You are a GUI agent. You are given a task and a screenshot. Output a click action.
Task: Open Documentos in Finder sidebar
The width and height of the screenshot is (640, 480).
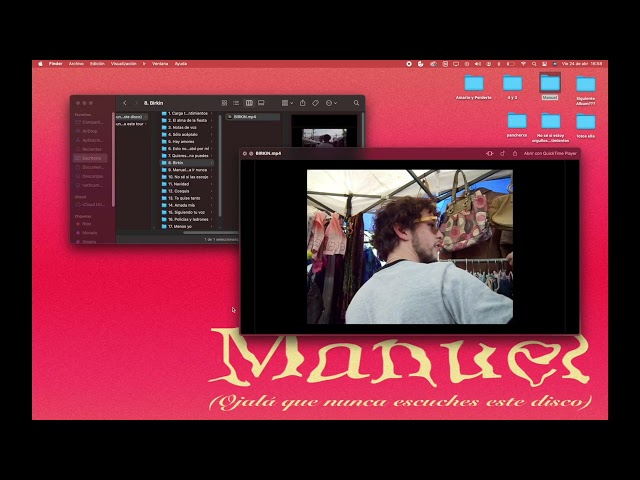tap(91, 167)
